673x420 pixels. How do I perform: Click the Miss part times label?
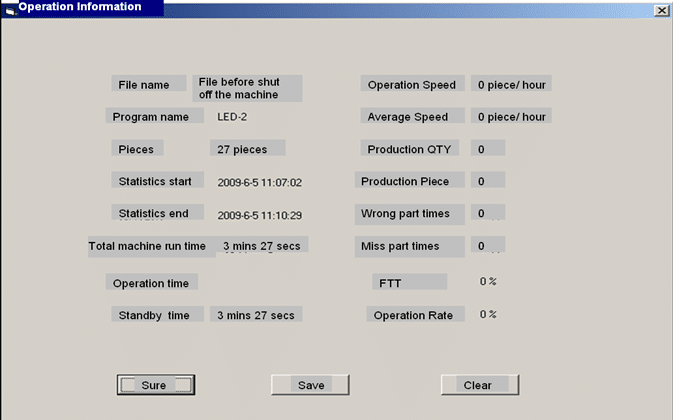[409, 246]
